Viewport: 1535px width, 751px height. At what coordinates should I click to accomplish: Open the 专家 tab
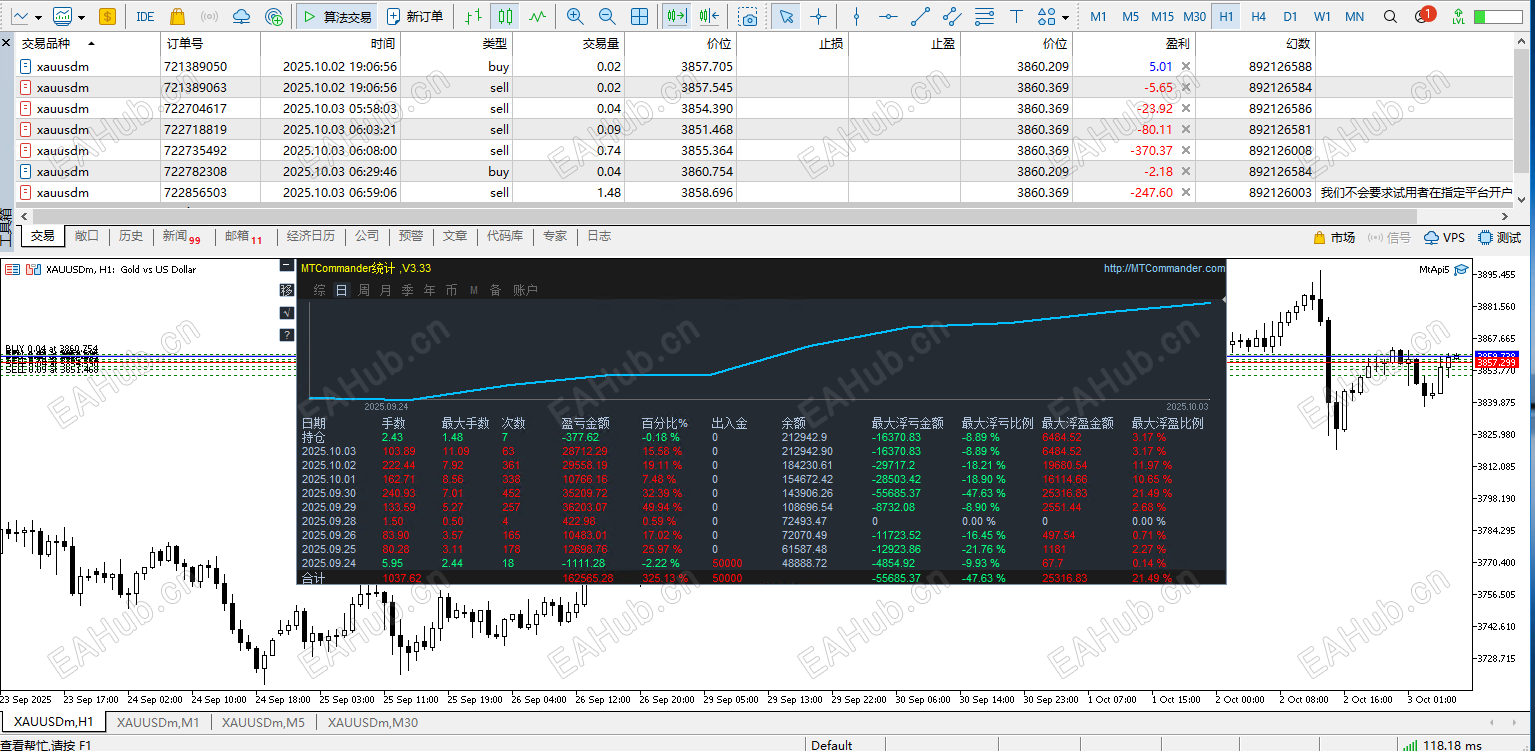(x=555, y=236)
